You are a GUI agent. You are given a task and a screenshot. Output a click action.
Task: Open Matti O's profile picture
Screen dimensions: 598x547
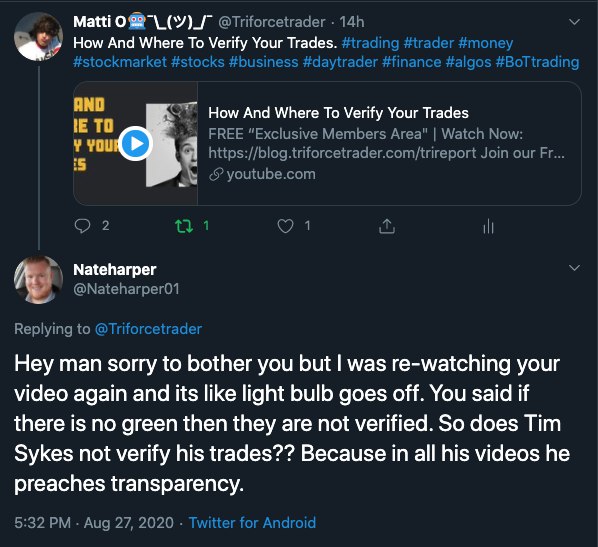coord(38,37)
